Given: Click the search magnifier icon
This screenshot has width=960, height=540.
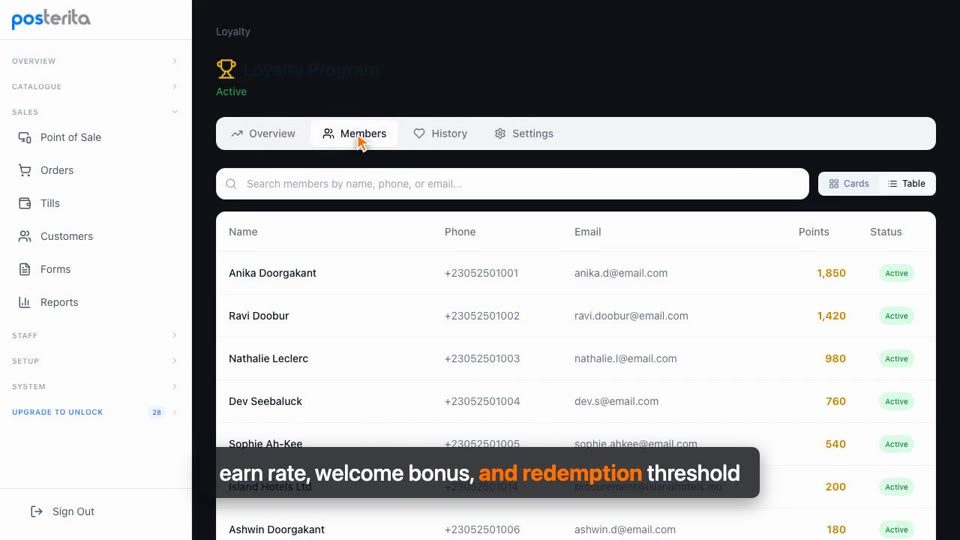Looking at the screenshot, I should pyautogui.click(x=231, y=184).
